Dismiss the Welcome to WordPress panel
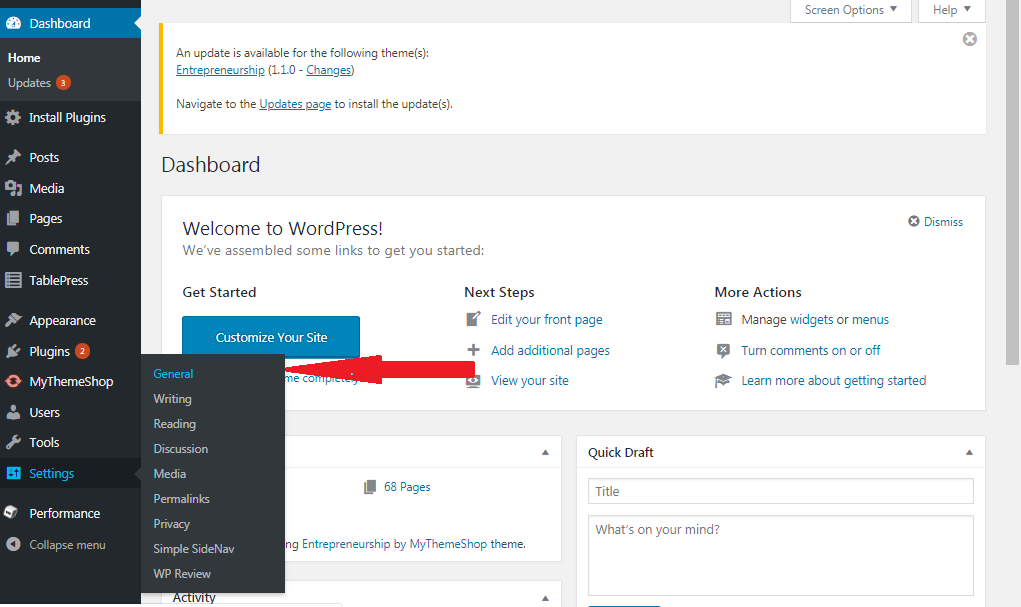Screen dimensions: 1021x607 tap(936, 221)
